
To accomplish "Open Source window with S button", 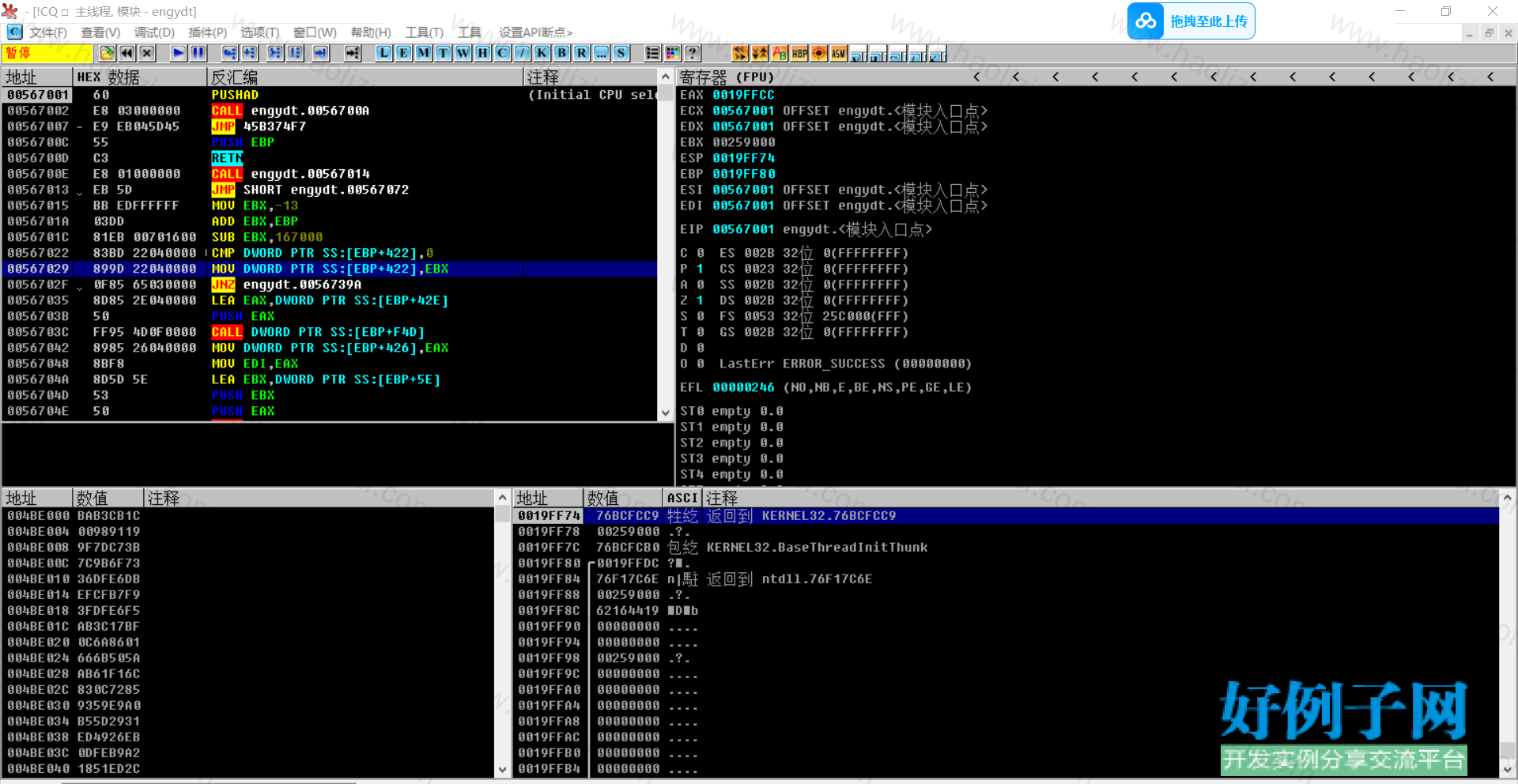I will [x=621, y=53].
